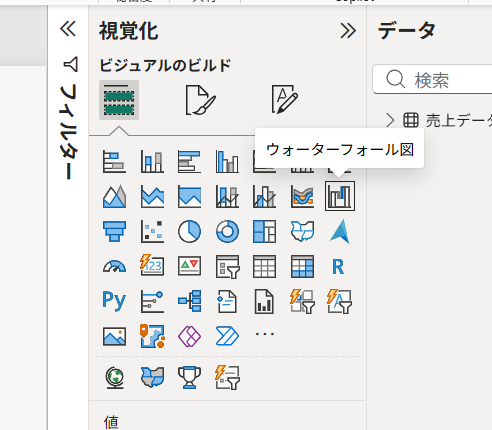The width and height of the screenshot is (492, 430).
Task: Select the globe map visual
Action: click(114, 378)
